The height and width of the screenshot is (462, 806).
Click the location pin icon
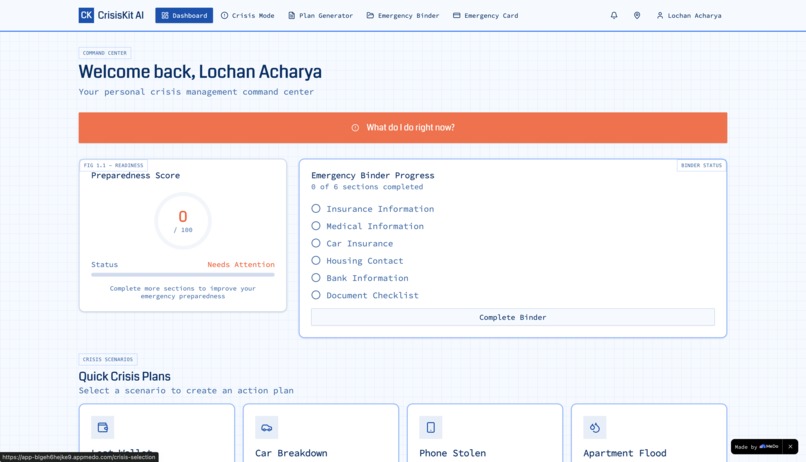637,15
